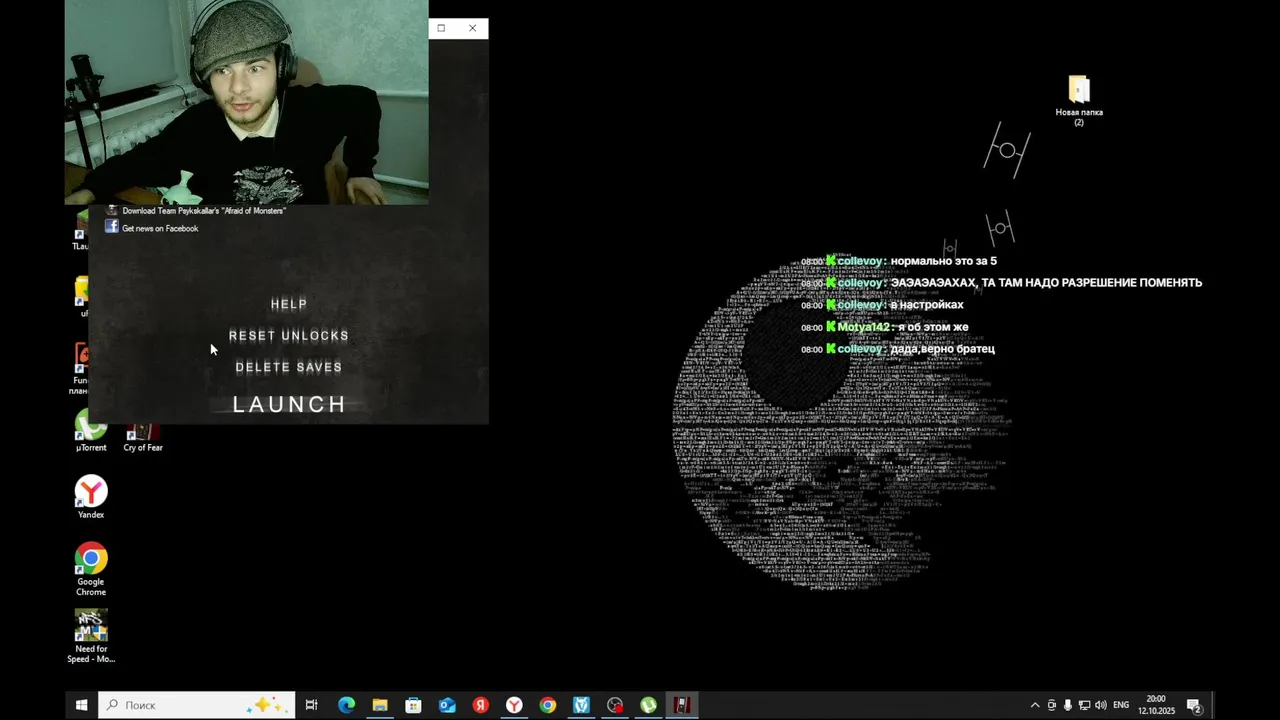Screen dimensions: 1280x720
Task: Open Yandex Browser from the taskbar
Action: [x=514, y=705]
